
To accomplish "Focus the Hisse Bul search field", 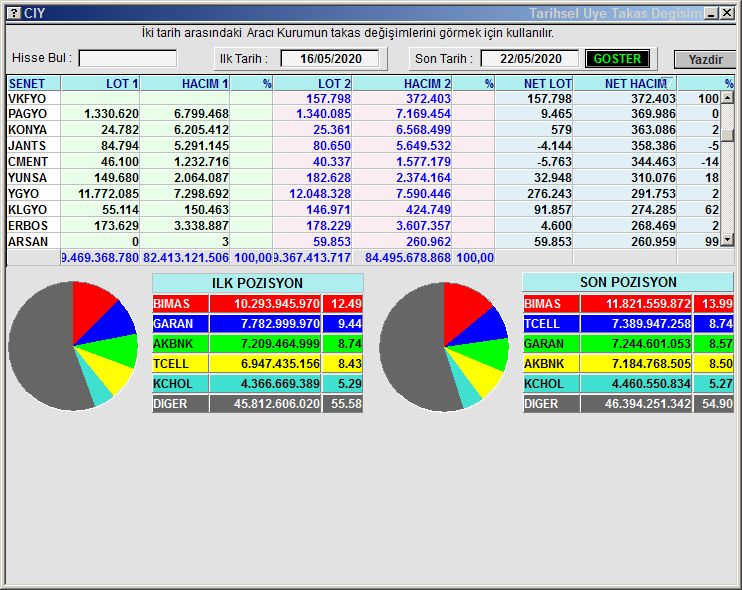I will [128, 59].
